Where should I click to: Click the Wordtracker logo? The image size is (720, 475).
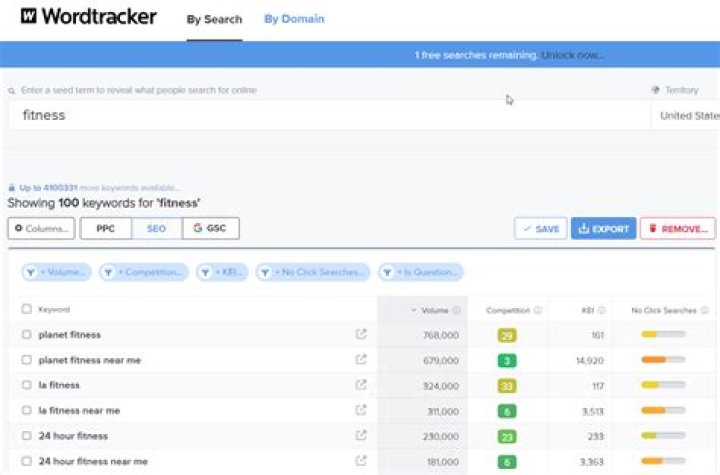[x=88, y=17]
